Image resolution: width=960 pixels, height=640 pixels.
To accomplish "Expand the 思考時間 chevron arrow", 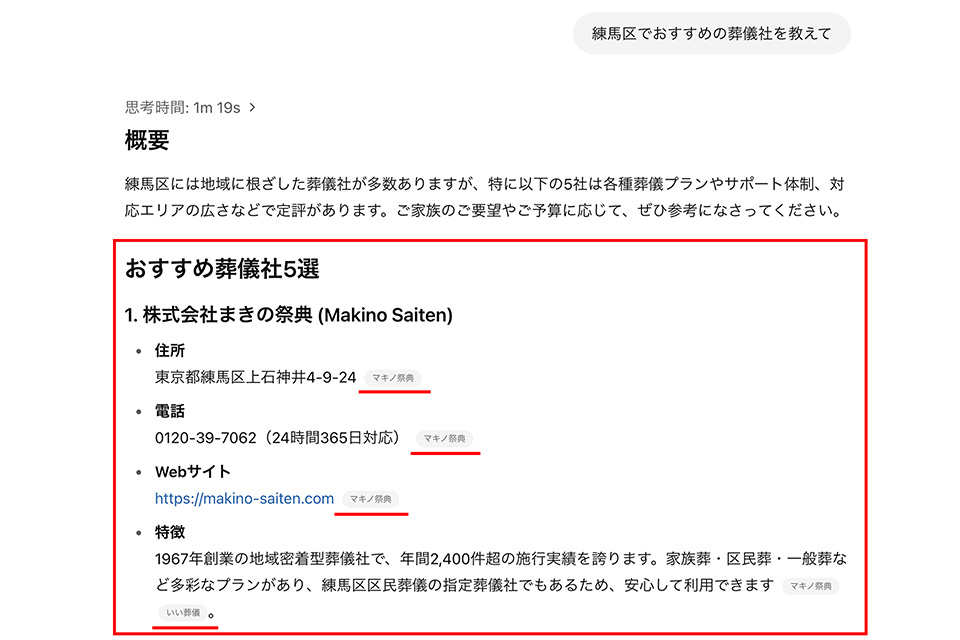I will coord(252,108).
